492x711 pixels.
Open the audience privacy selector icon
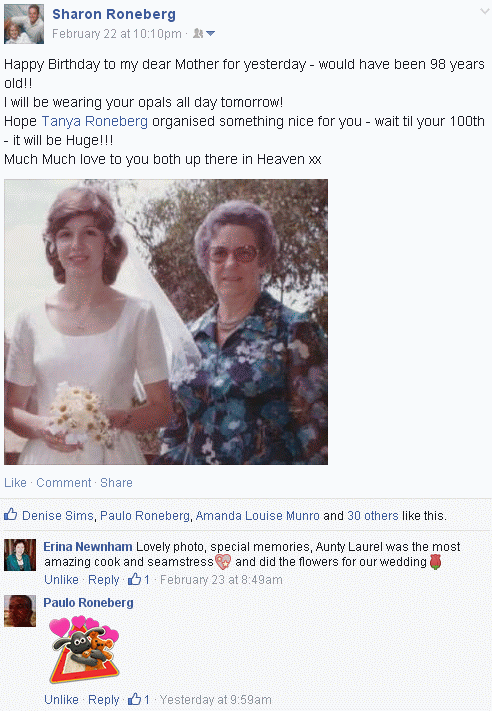204,34
